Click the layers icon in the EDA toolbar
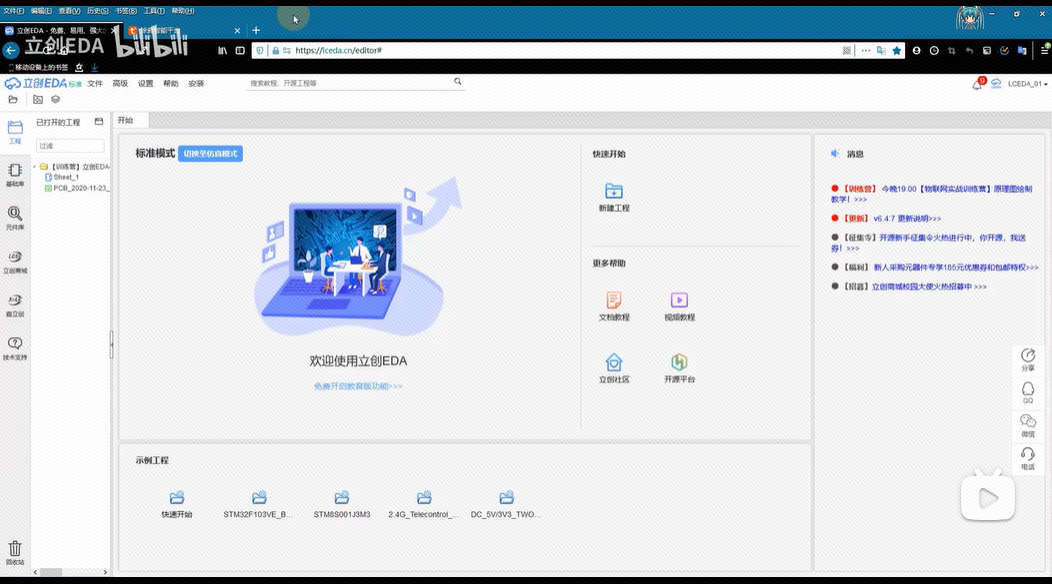 56,99
